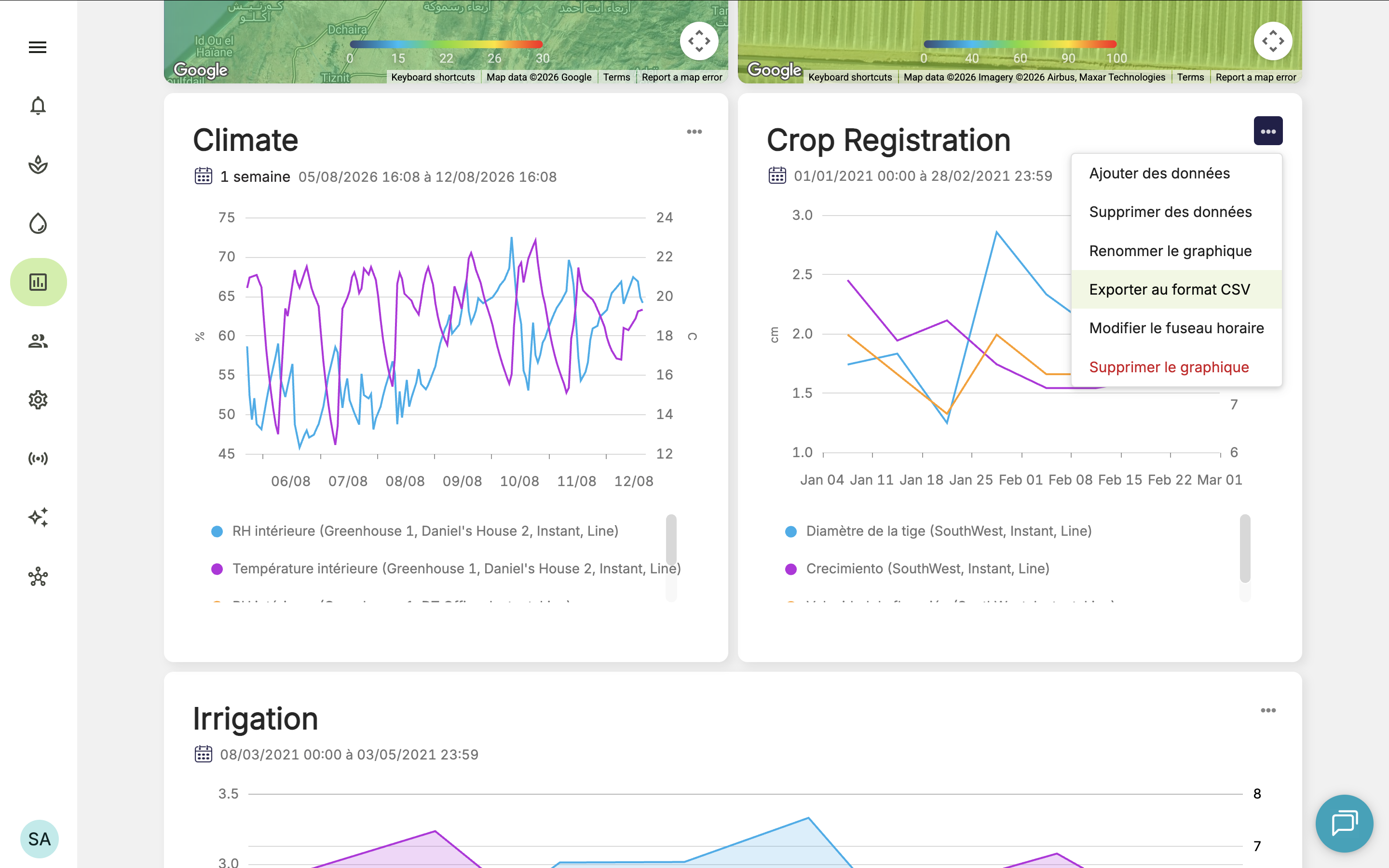This screenshot has height=868, width=1389.
Task: Report a map error on right map
Action: pyautogui.click(x=1256, y=77)
